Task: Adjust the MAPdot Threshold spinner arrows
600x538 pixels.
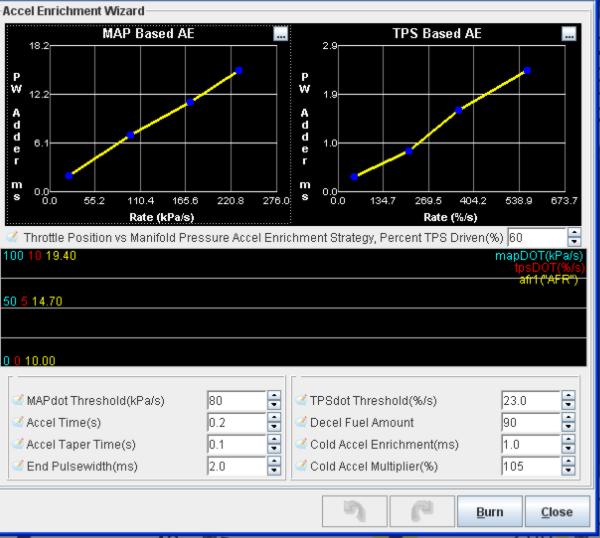Action: click(x=274, y=401)
